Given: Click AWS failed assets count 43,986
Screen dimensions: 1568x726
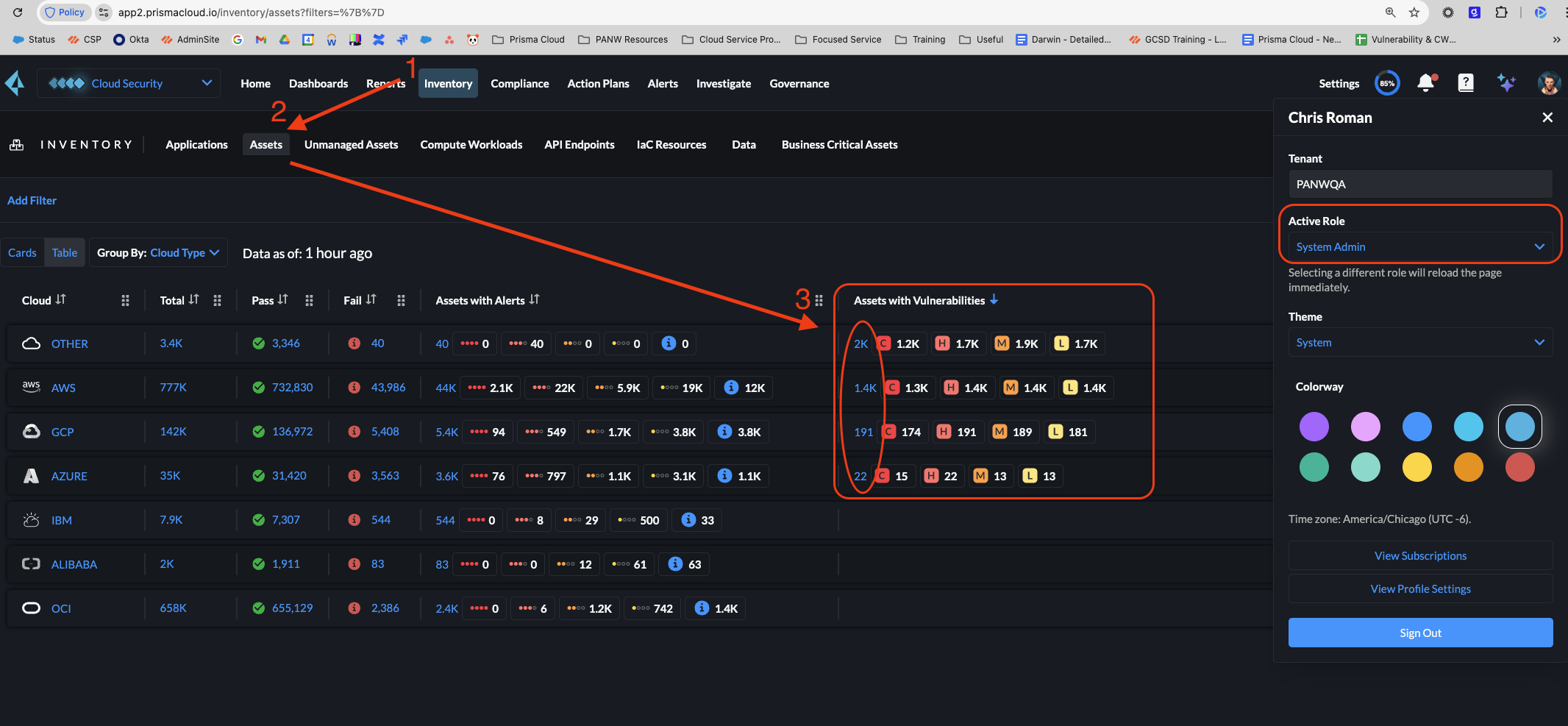Looking at the screenshot, I should 388,388.
